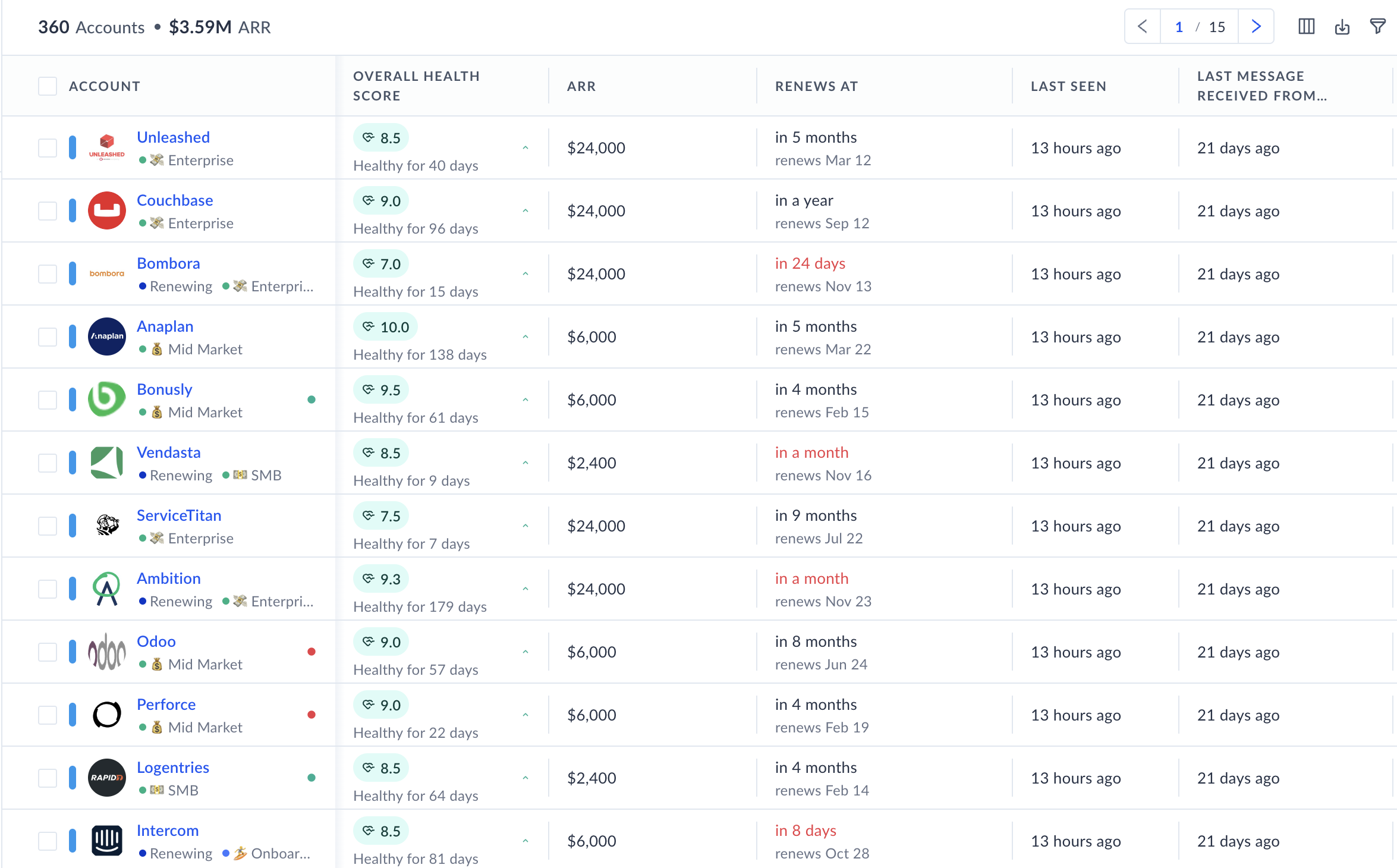Viewport: 1397px width, 868px height.
Task: Open the column layout settings icon
Action: click(1306, 27)
